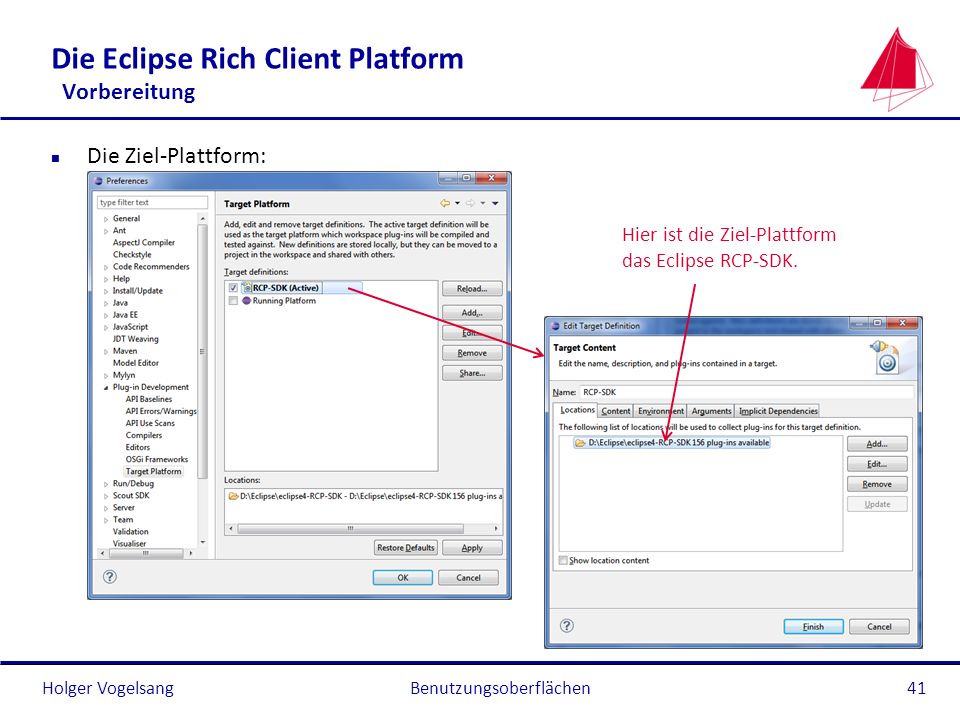Viewport: 960px width, 720px height.
Task: Switch to the Locations tab
Action: [576, 410]
